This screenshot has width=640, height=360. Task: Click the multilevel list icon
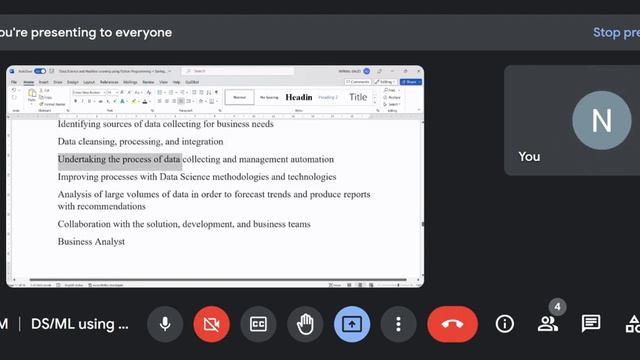click(x=182, y=93)
